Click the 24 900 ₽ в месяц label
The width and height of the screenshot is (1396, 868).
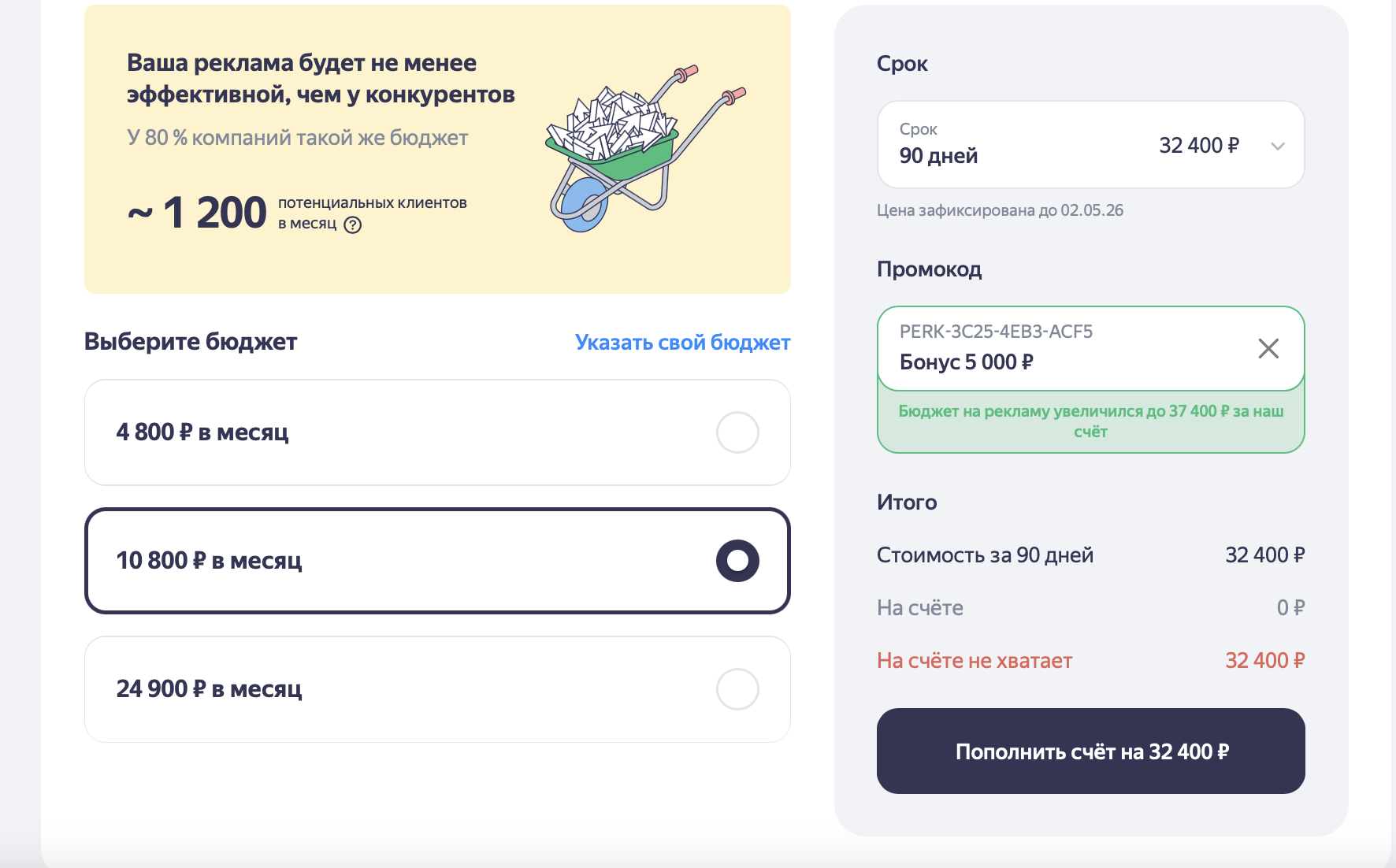209,689
